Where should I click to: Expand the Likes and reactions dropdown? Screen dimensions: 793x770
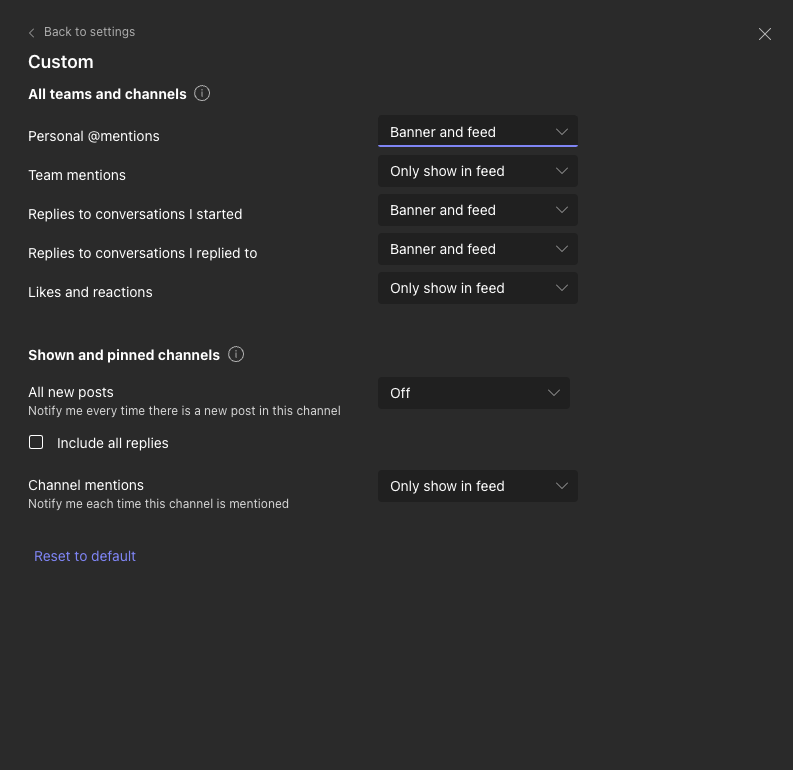[x=477, y=288]
